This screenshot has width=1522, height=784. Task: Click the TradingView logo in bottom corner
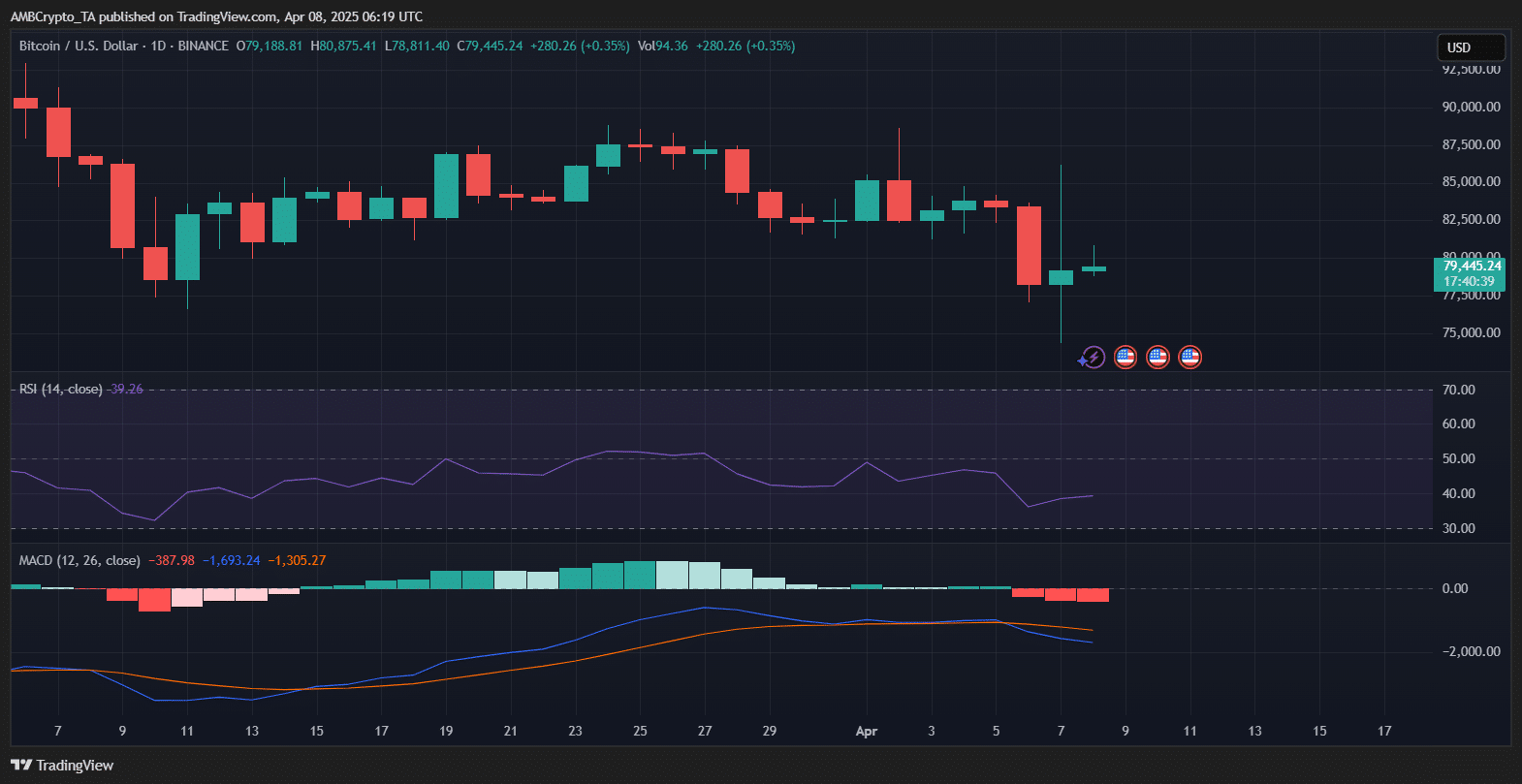point(62,766)
